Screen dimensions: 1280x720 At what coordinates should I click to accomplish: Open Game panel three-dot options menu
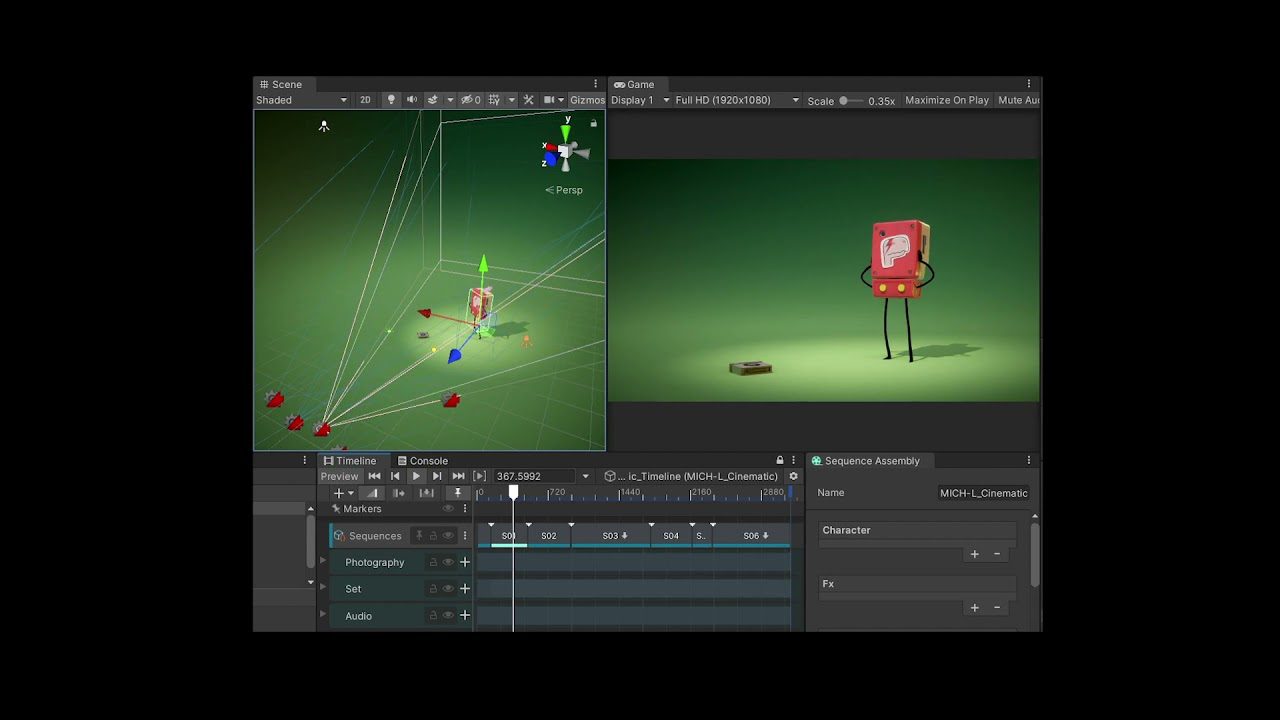tap(1029, 85)
